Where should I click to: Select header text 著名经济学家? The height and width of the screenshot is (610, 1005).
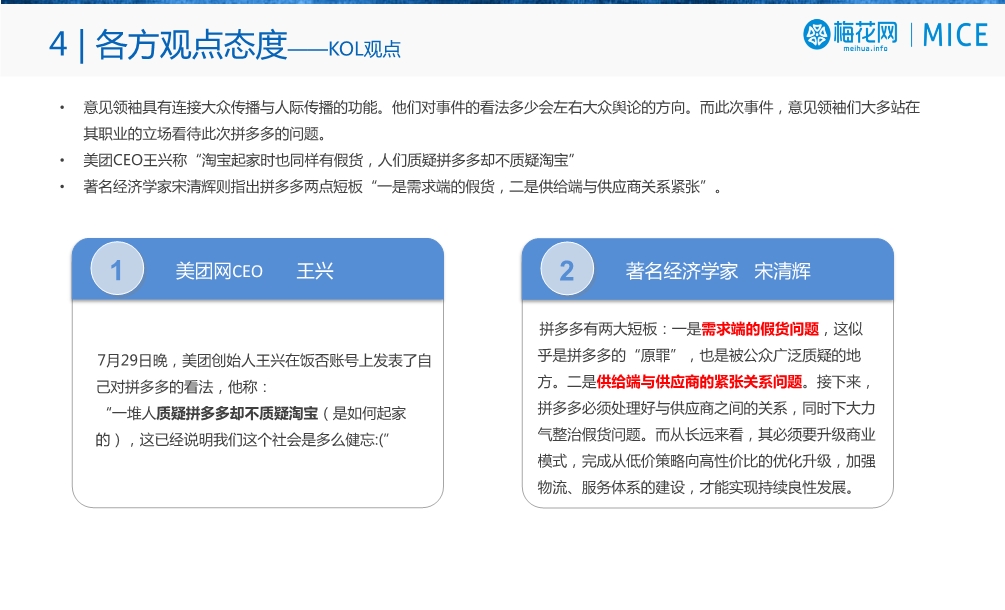(681, 271)
